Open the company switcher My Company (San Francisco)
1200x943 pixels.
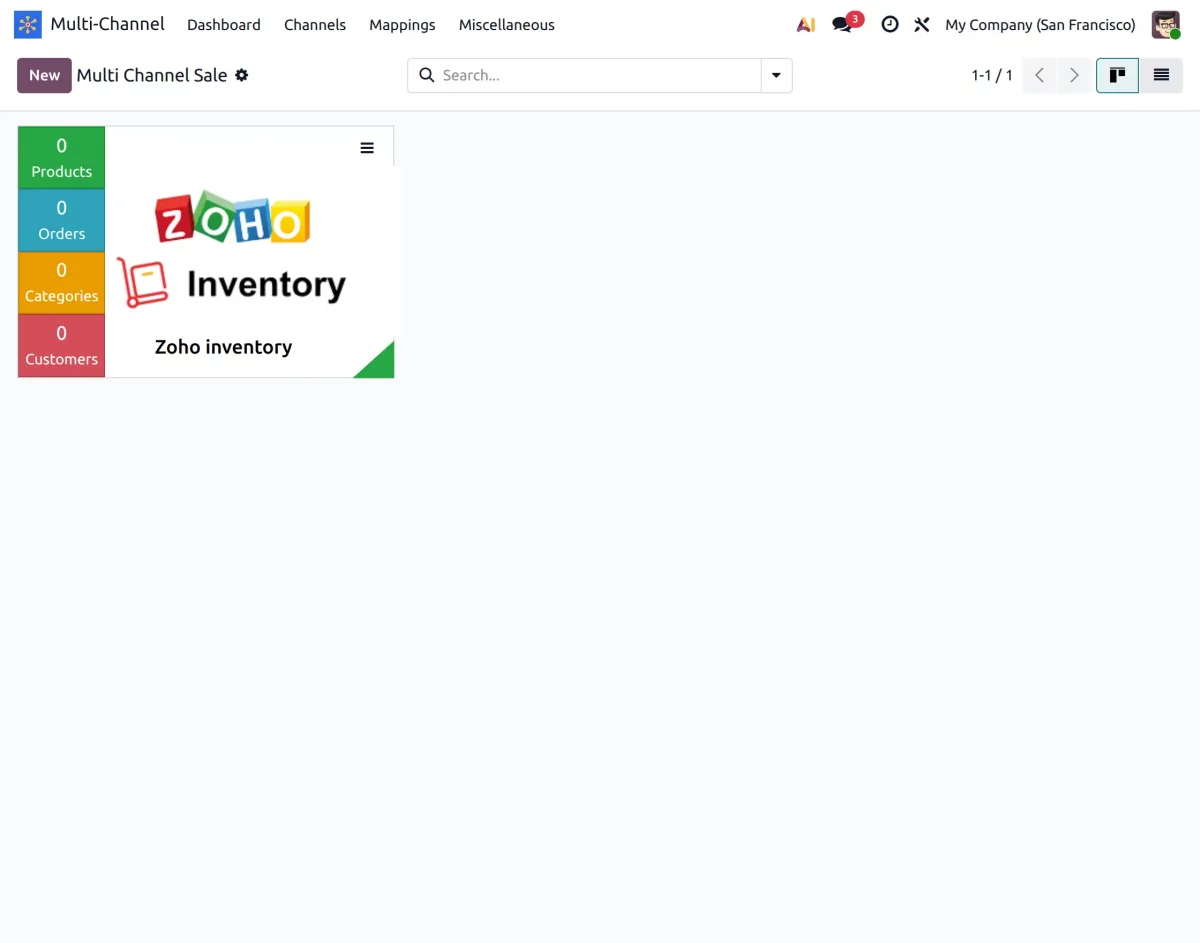(1040, 25)
